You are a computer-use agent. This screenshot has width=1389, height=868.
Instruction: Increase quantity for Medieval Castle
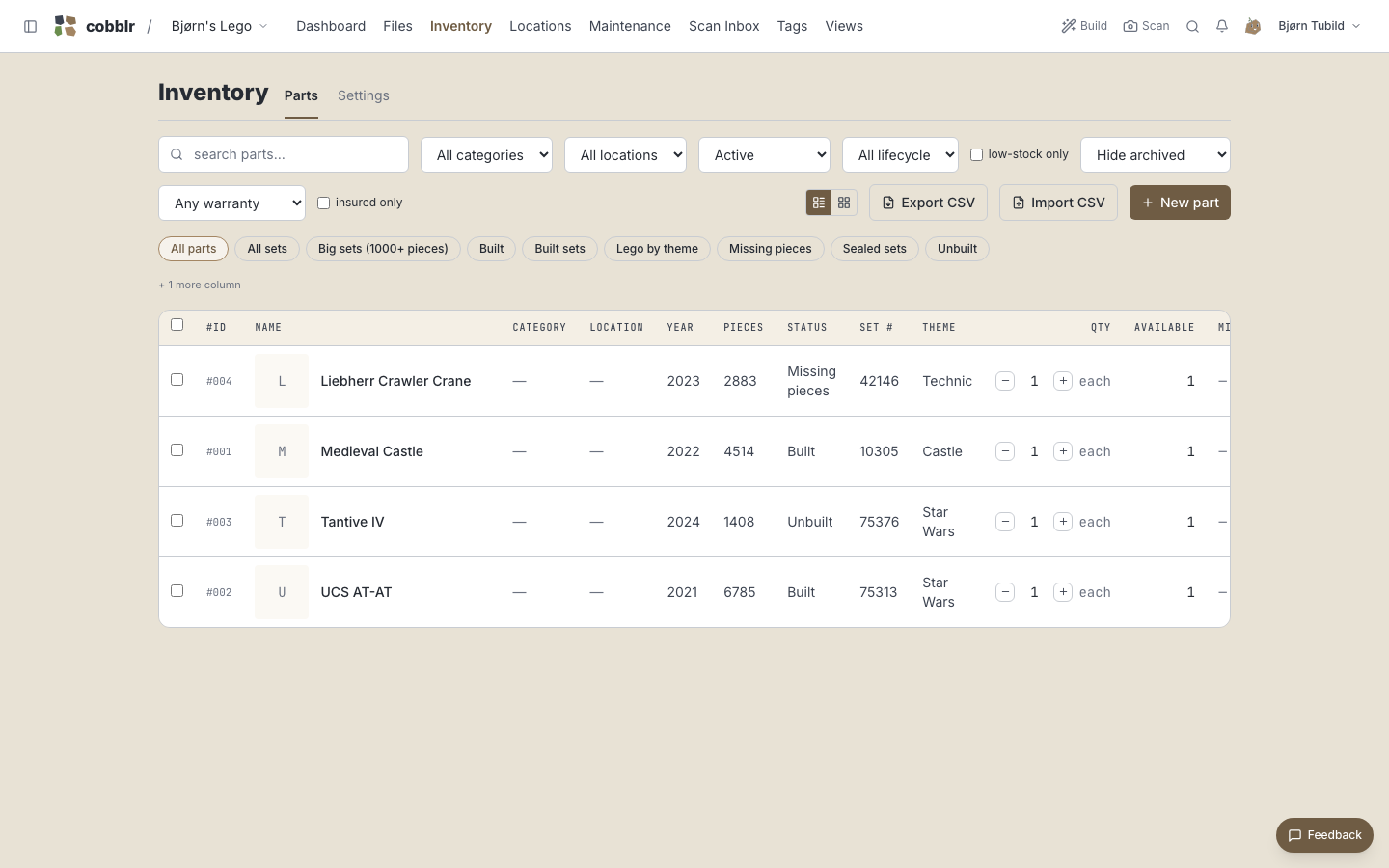click(x=1063, y=451)
